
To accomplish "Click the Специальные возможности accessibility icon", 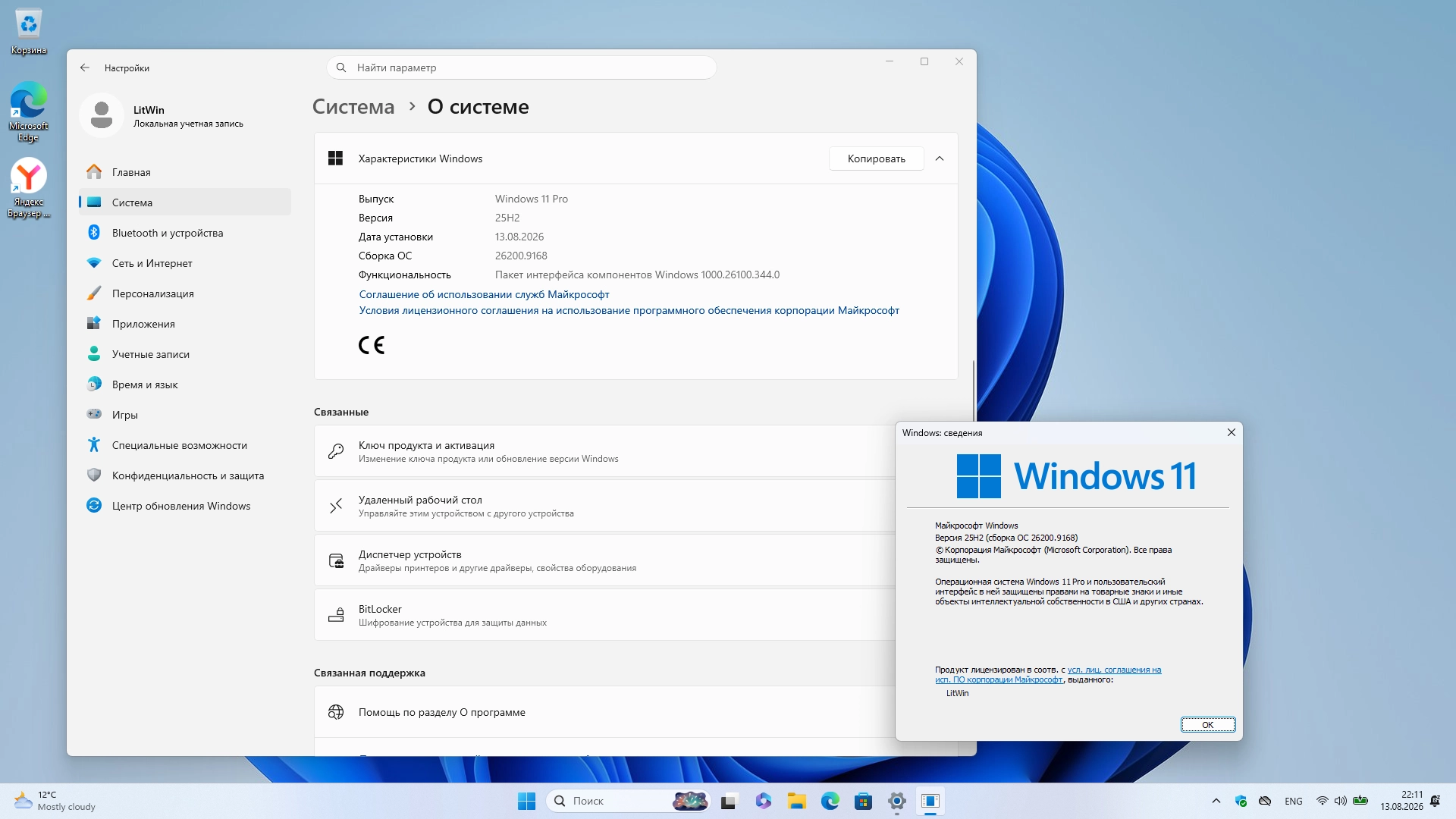I will tap(94, 445).
